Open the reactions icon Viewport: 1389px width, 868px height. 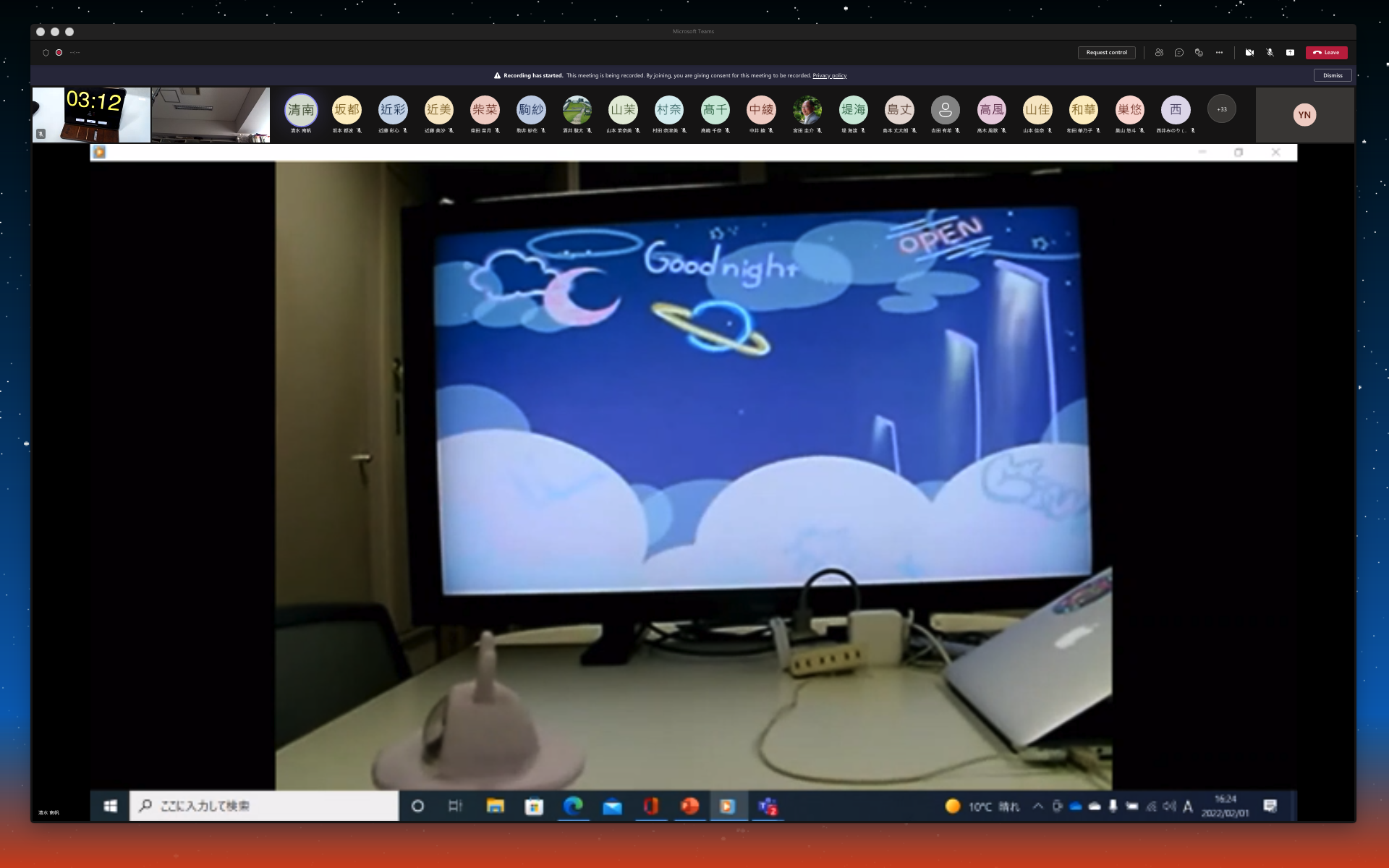click(x=1199, y=52)
